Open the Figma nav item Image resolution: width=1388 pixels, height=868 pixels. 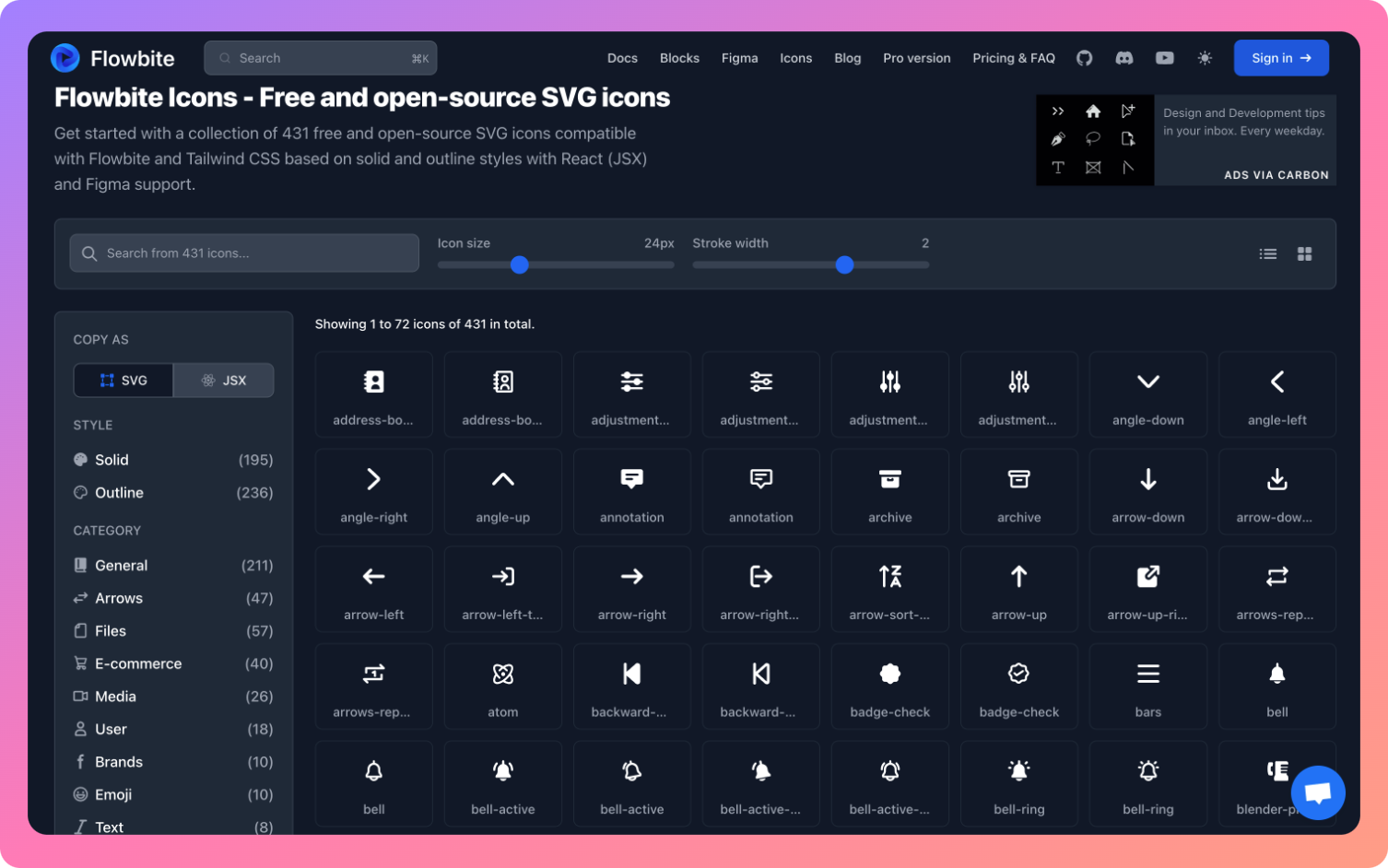point(739,58)
